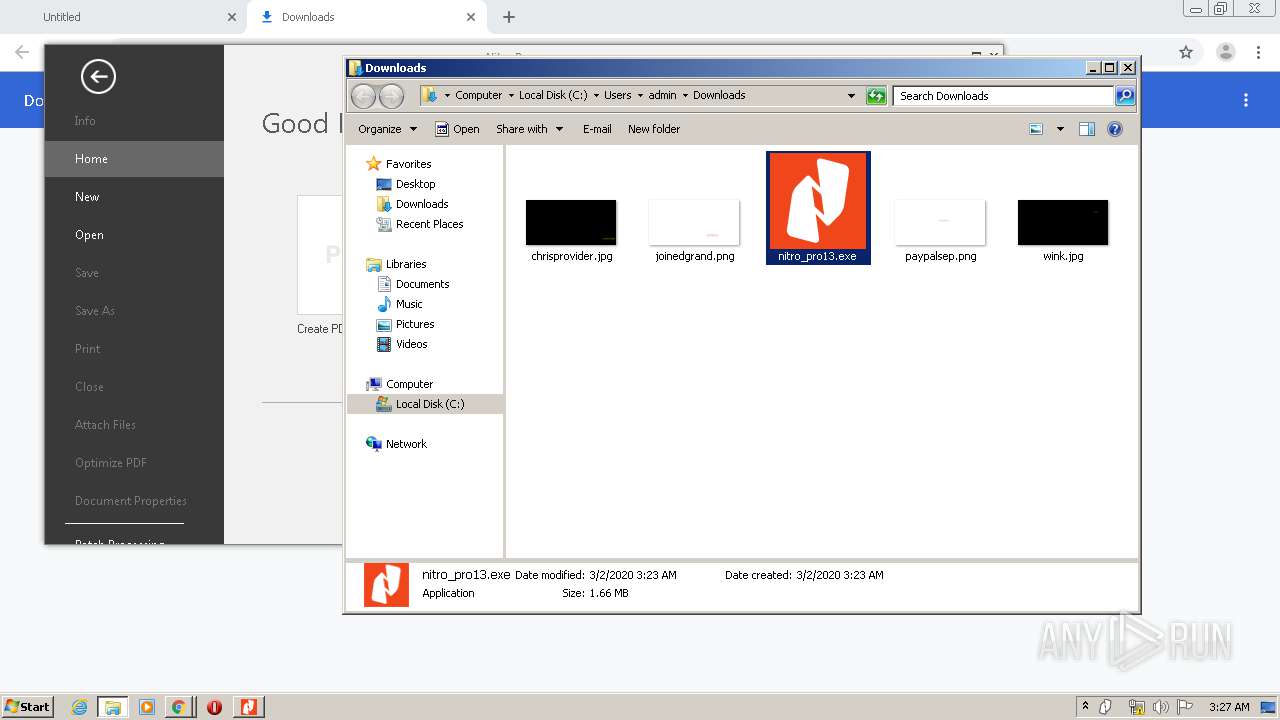
Task: Open Explorer help icon
Action: coord(1115,129)
